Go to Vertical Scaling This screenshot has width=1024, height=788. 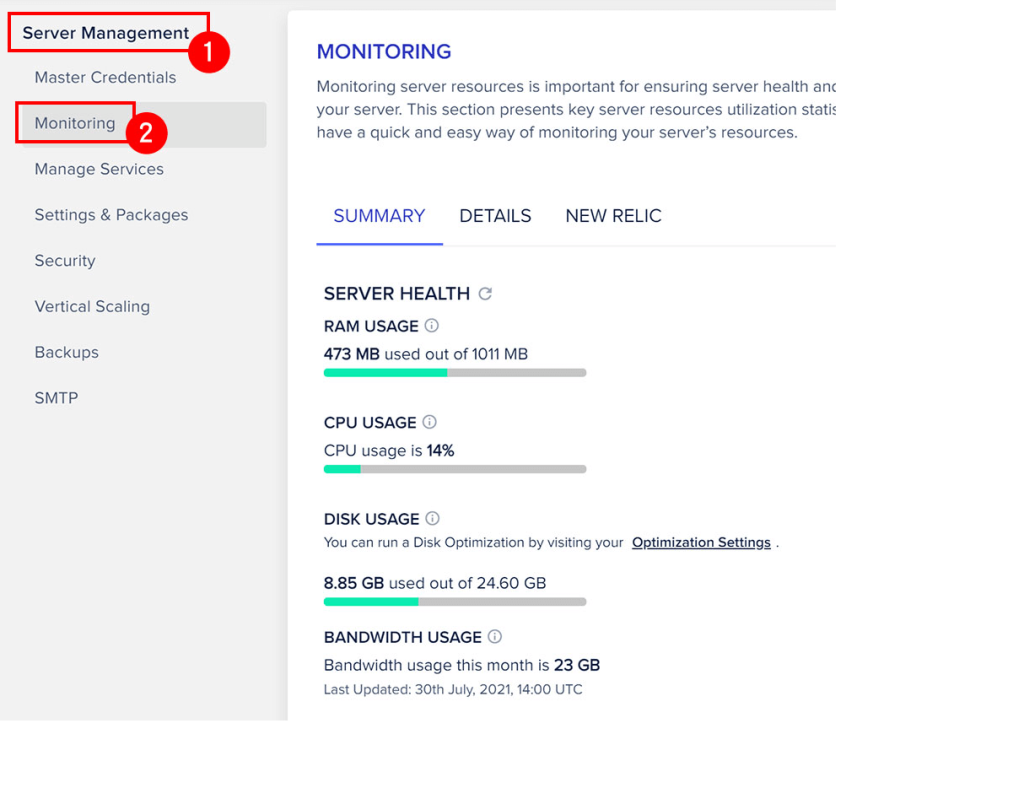[92, 306]
